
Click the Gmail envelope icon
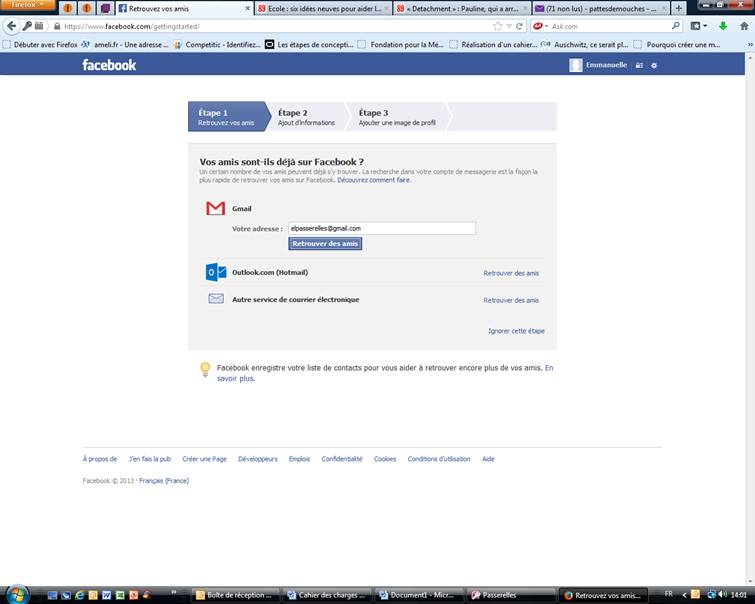(x=215, y=208)
